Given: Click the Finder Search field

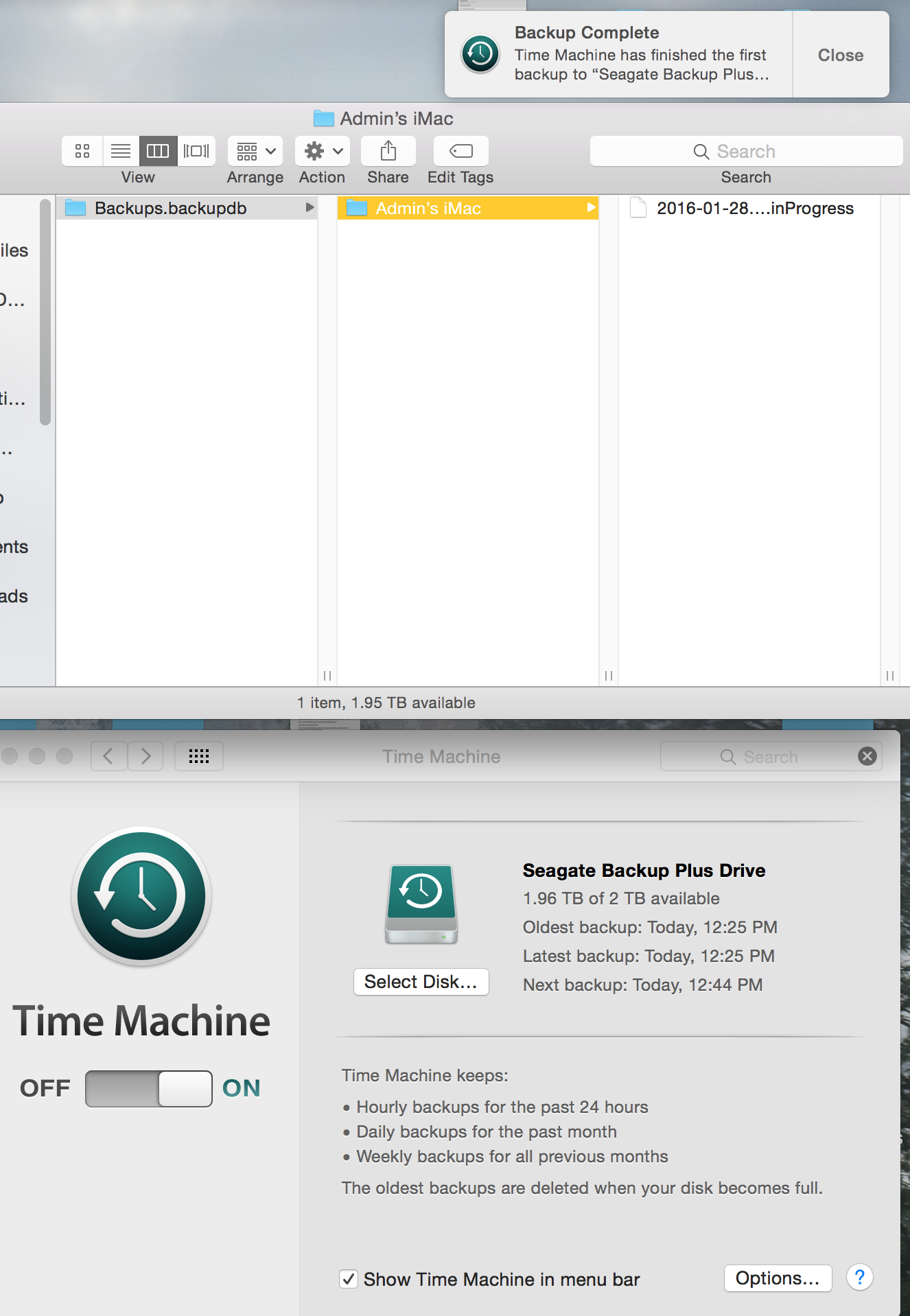Looking at the screenshot, I should click(x=746, y=151).
